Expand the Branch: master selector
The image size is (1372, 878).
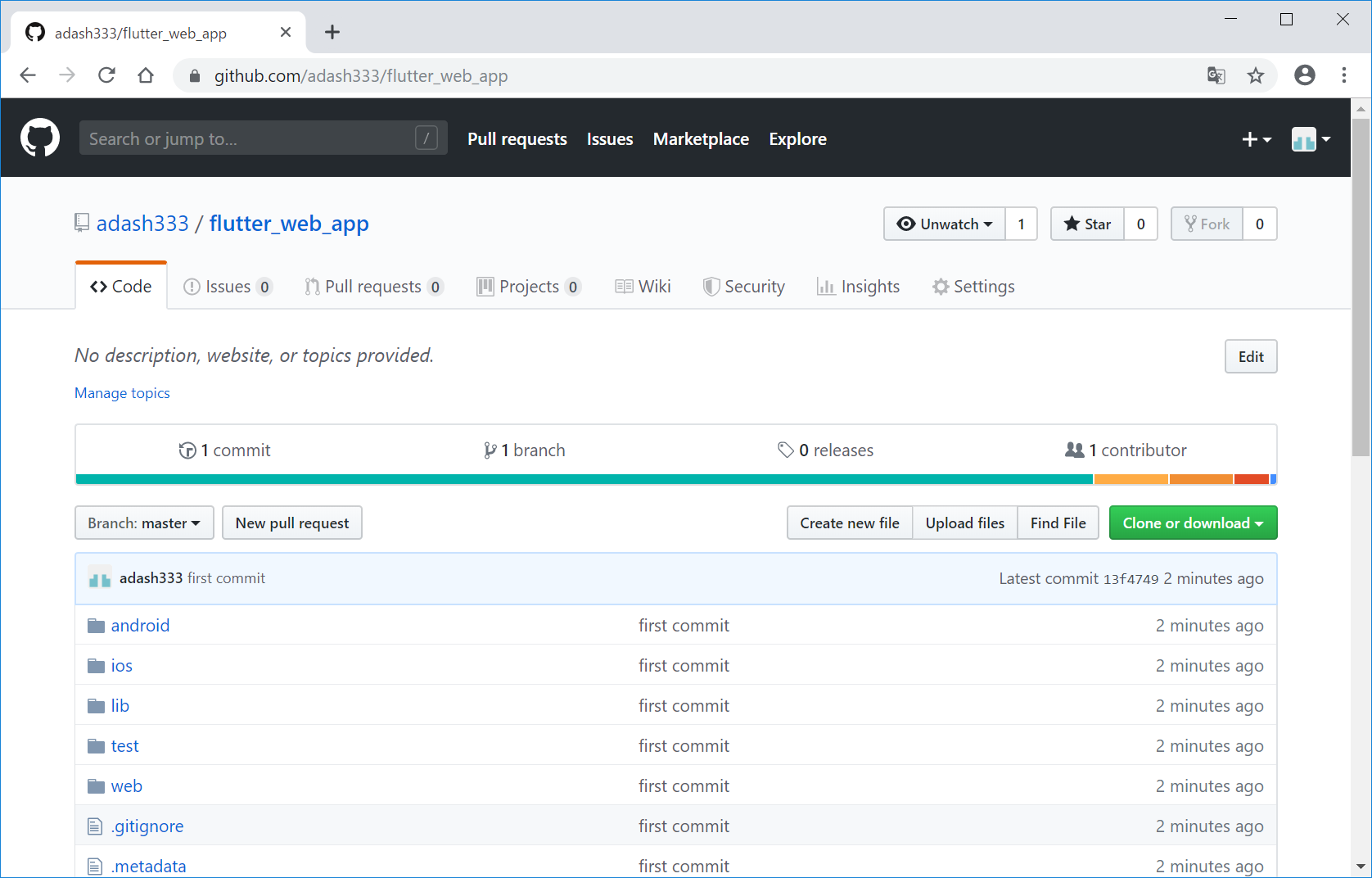pyautogui.click(x=144, y=523)
